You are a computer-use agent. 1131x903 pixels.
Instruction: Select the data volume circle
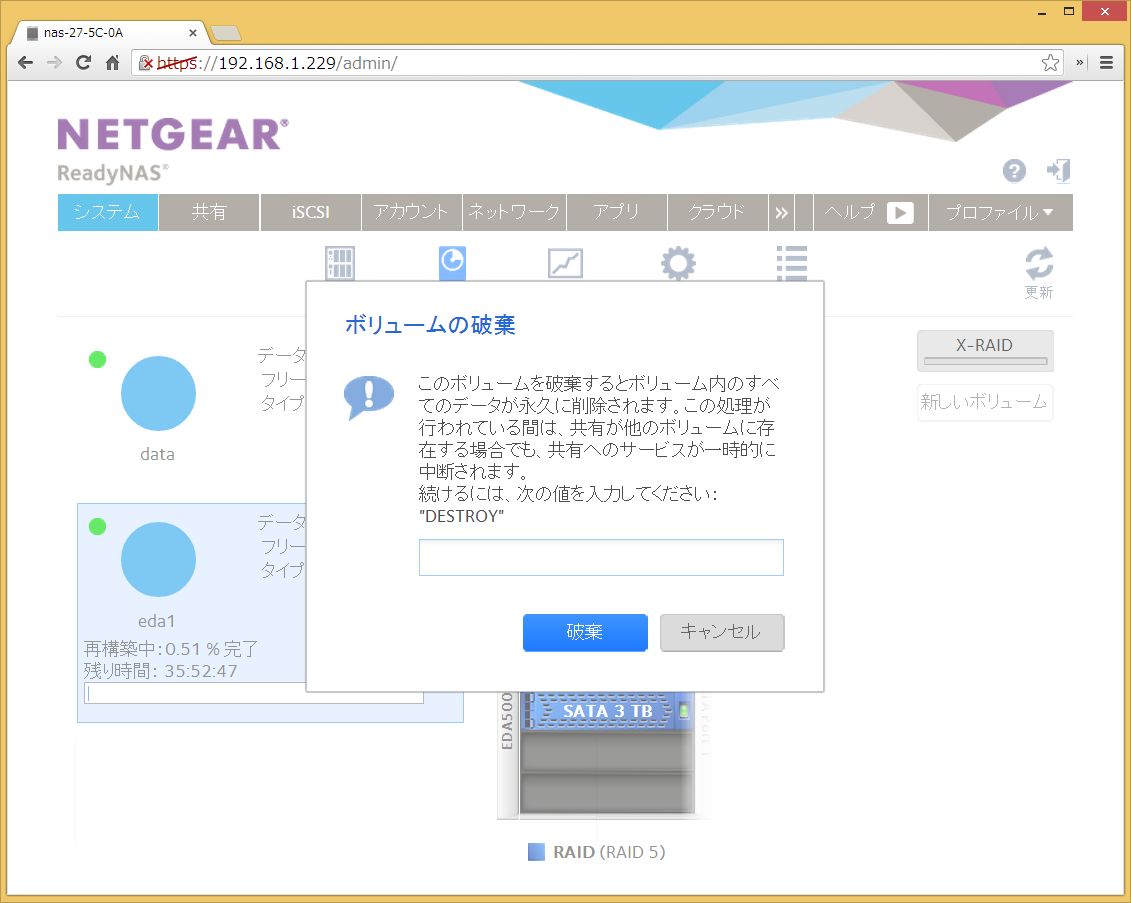pyautogui.click(x=158, y=393)
